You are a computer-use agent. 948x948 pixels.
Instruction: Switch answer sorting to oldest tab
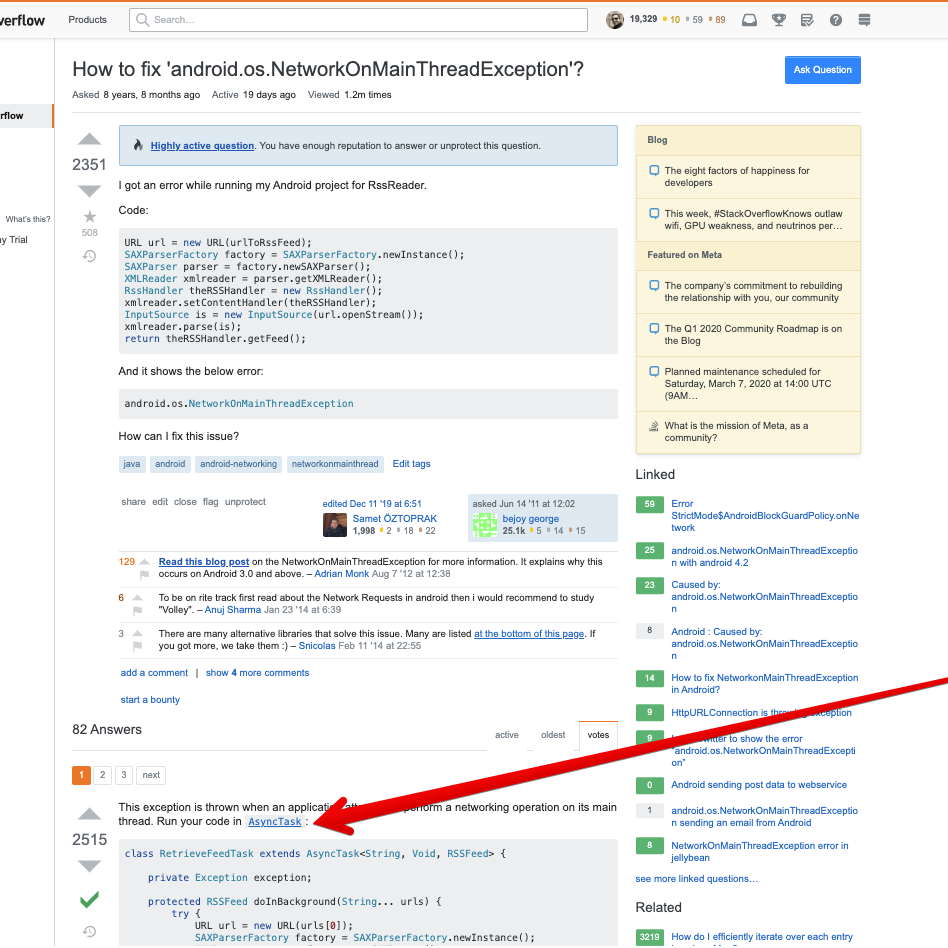[553, 734]
